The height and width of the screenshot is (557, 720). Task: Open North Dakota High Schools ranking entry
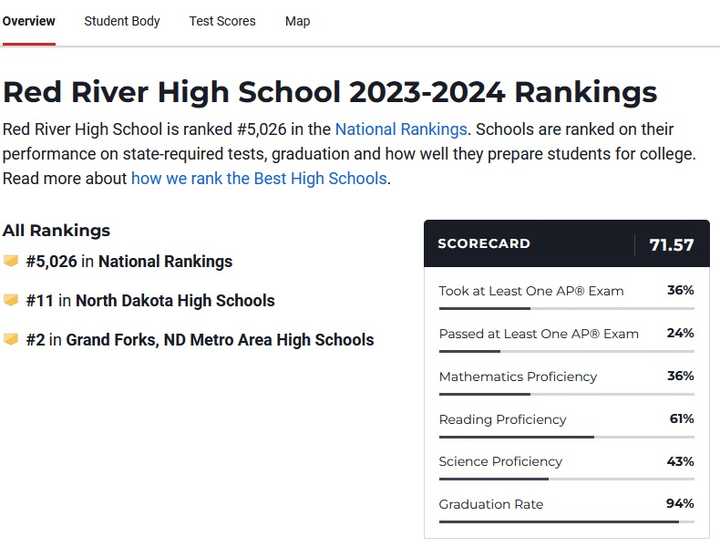coord(151,300)
